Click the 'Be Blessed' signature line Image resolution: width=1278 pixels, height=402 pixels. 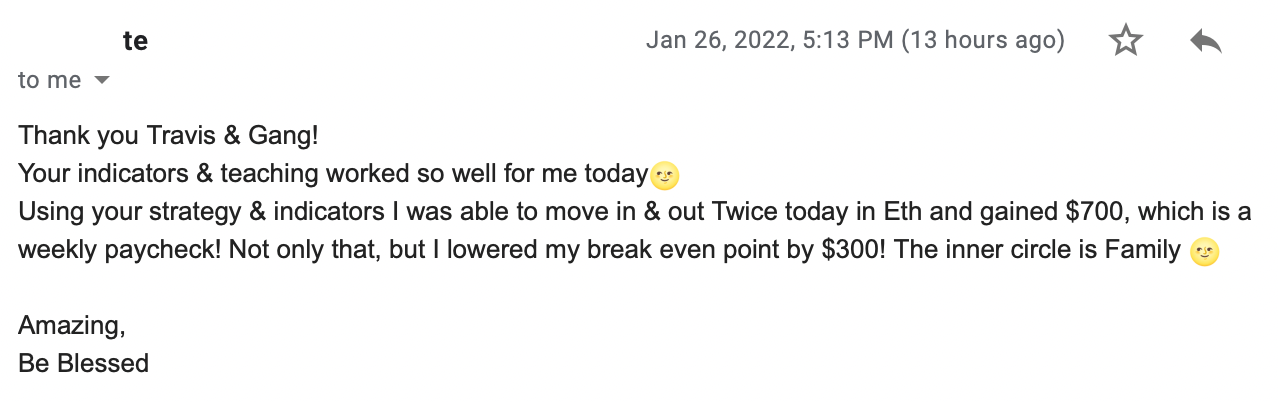[x=84, y=363]
